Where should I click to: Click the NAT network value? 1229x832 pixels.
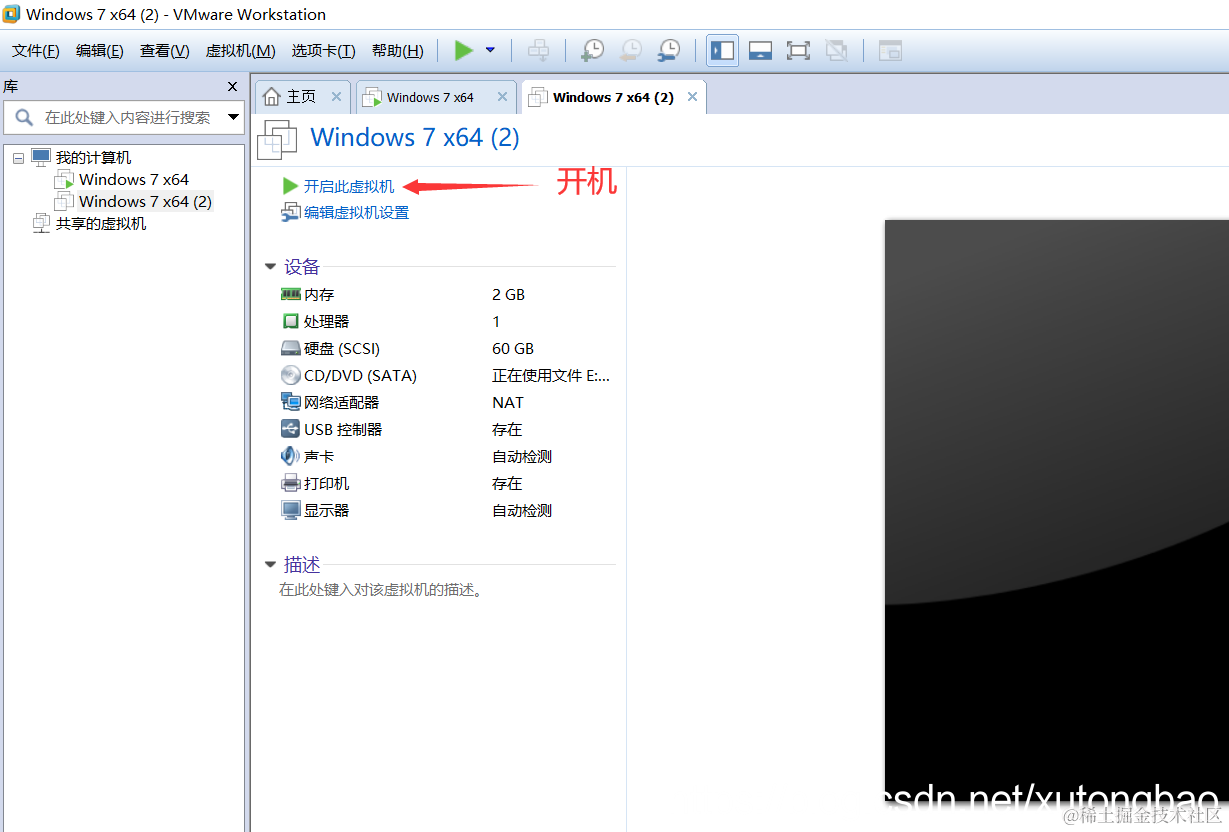click(508, 402)
